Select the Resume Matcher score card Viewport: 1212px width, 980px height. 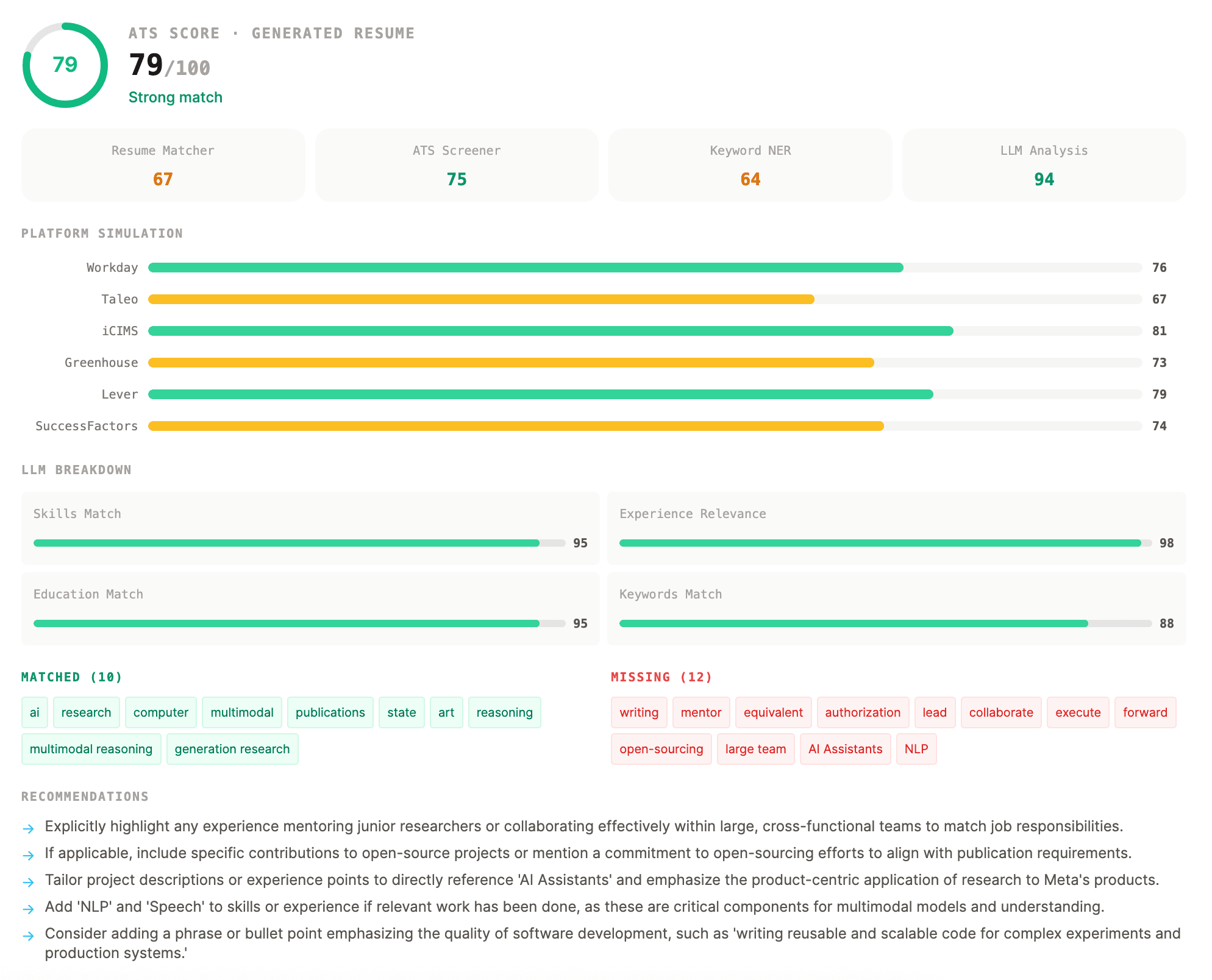(x=162, y=165)
